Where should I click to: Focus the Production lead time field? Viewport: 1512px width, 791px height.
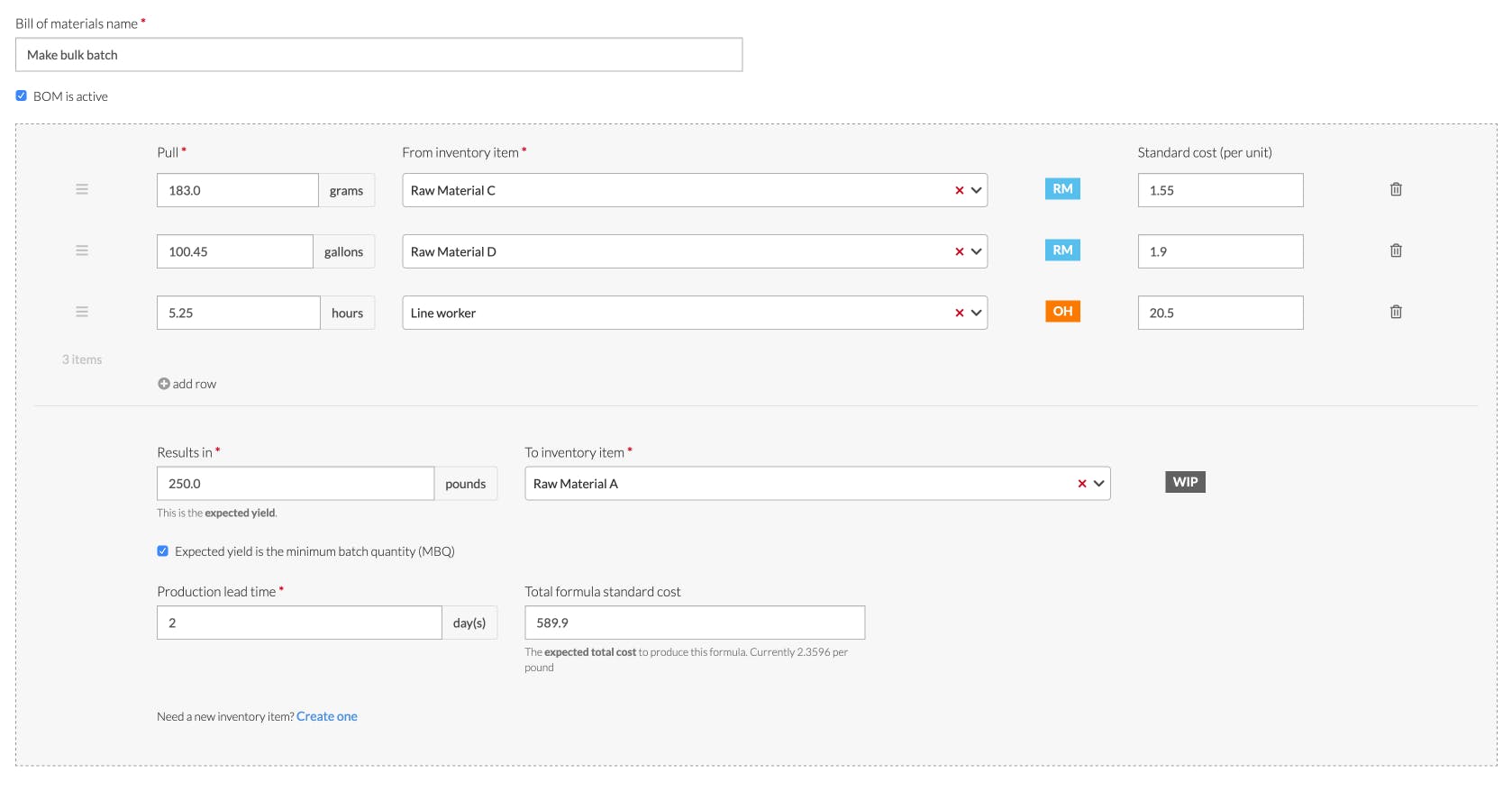coord(299,623)
